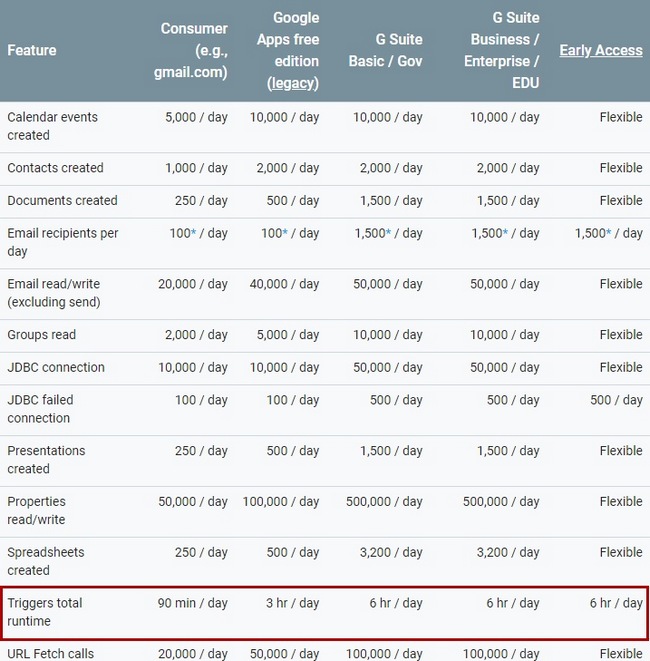
Task: Select the G Suite Basic / Gov header
Action: click(x=385, y=50)
